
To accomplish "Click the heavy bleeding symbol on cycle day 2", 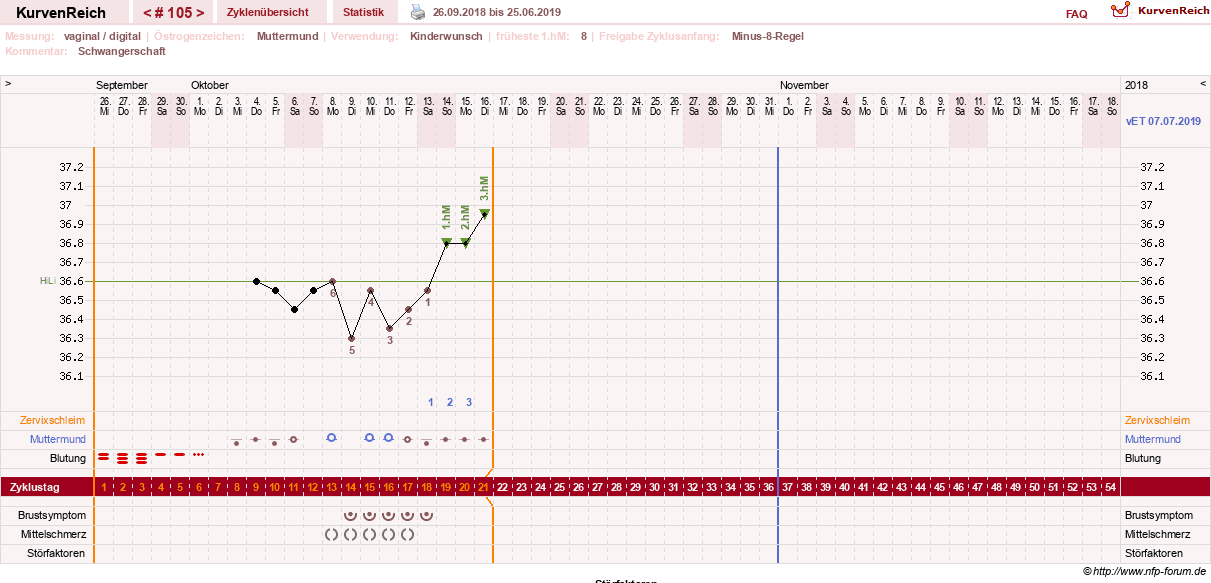I will 122,458.
